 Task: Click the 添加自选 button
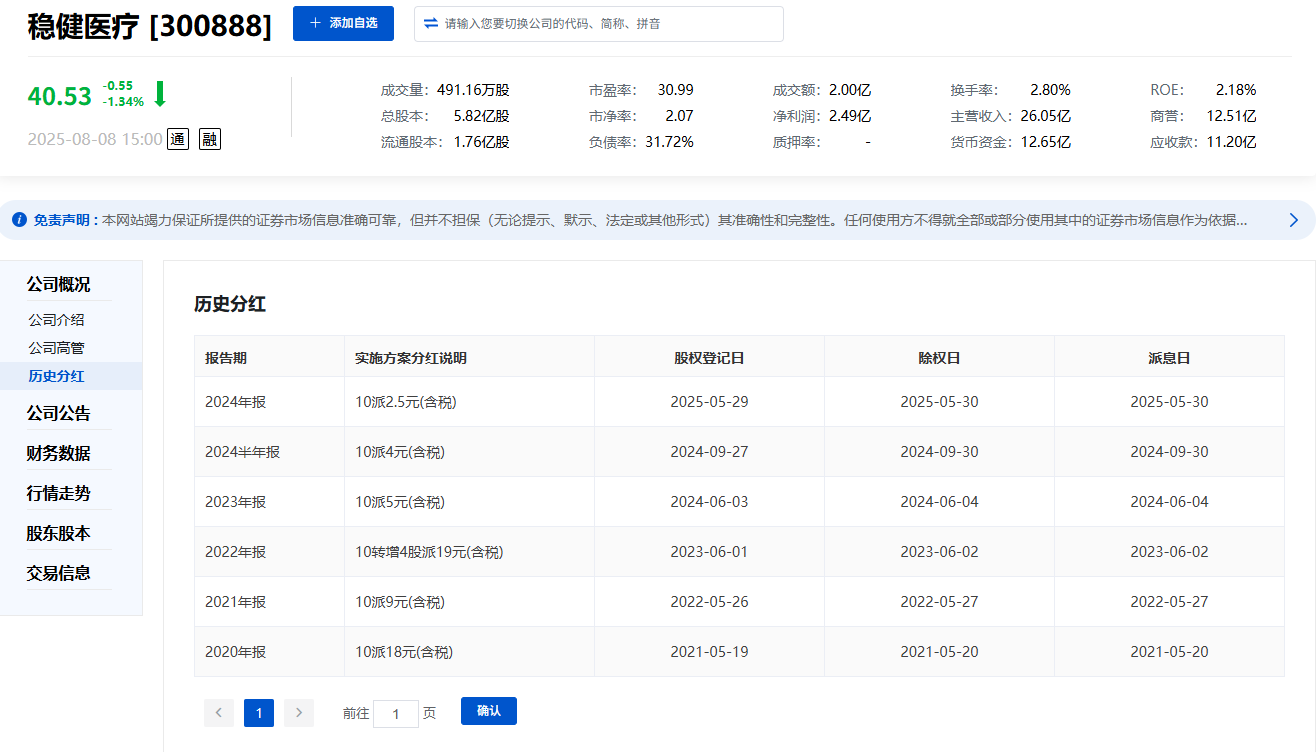pos(343,23)
